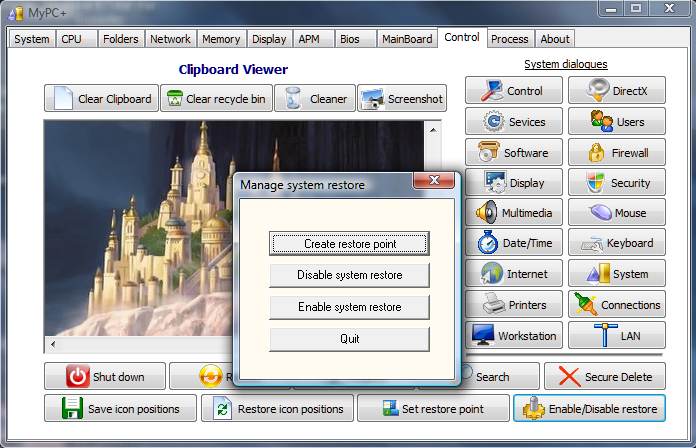Open the Connections dialogue
The image size is (696, 448).
click(617, 305)
